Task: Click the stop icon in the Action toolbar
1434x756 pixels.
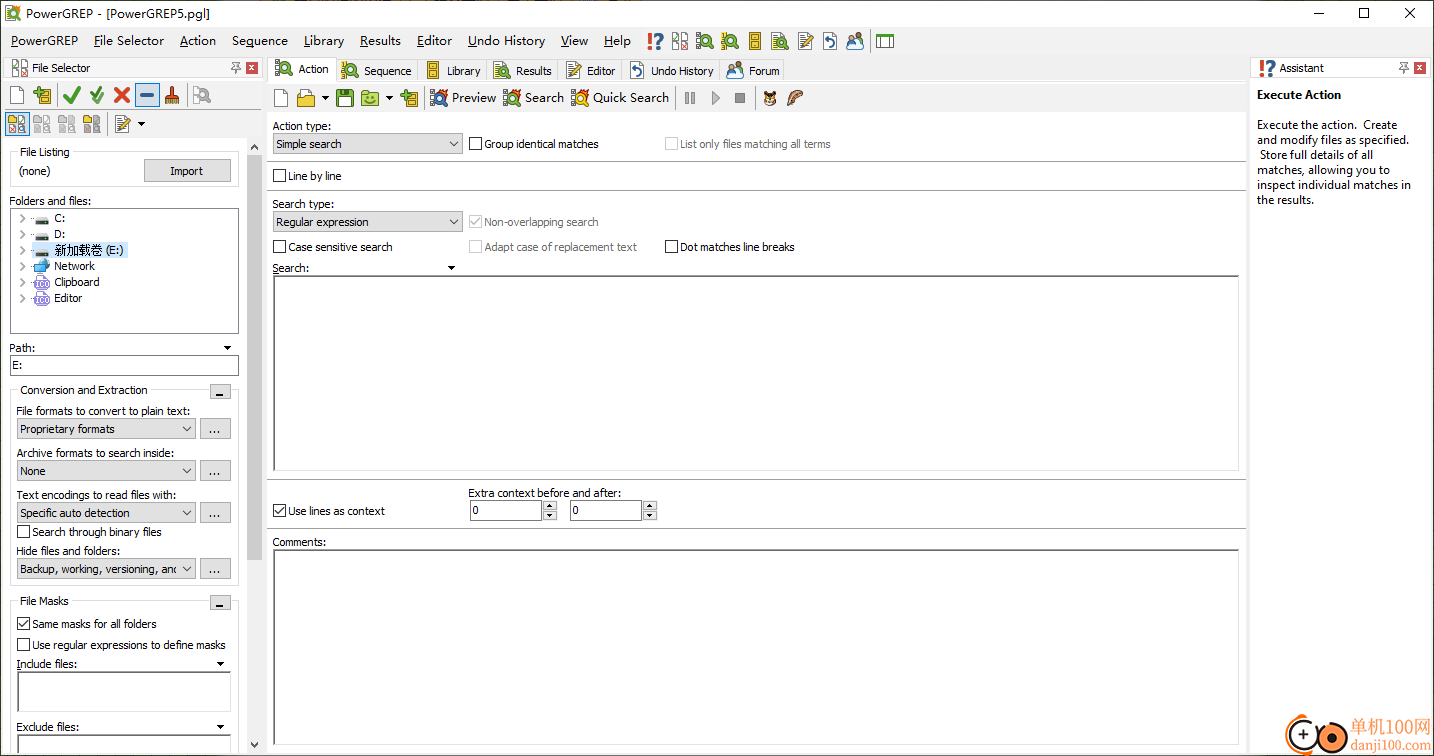Action: click(740, 98)
